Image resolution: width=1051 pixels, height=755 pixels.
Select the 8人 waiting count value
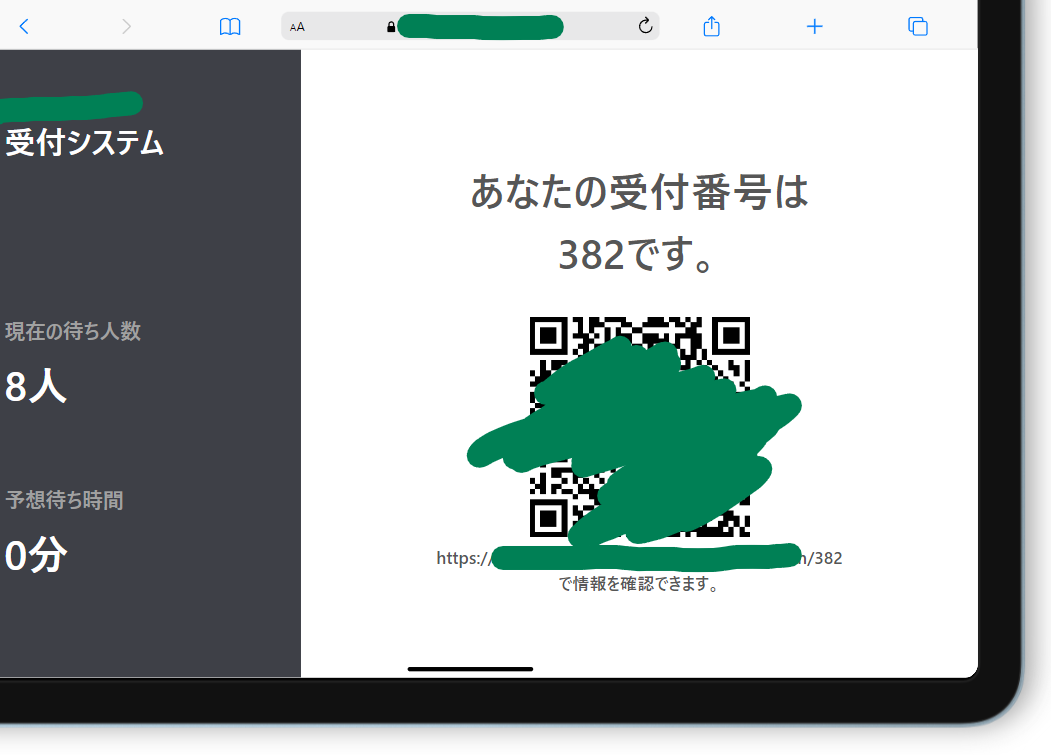point(36,387)
